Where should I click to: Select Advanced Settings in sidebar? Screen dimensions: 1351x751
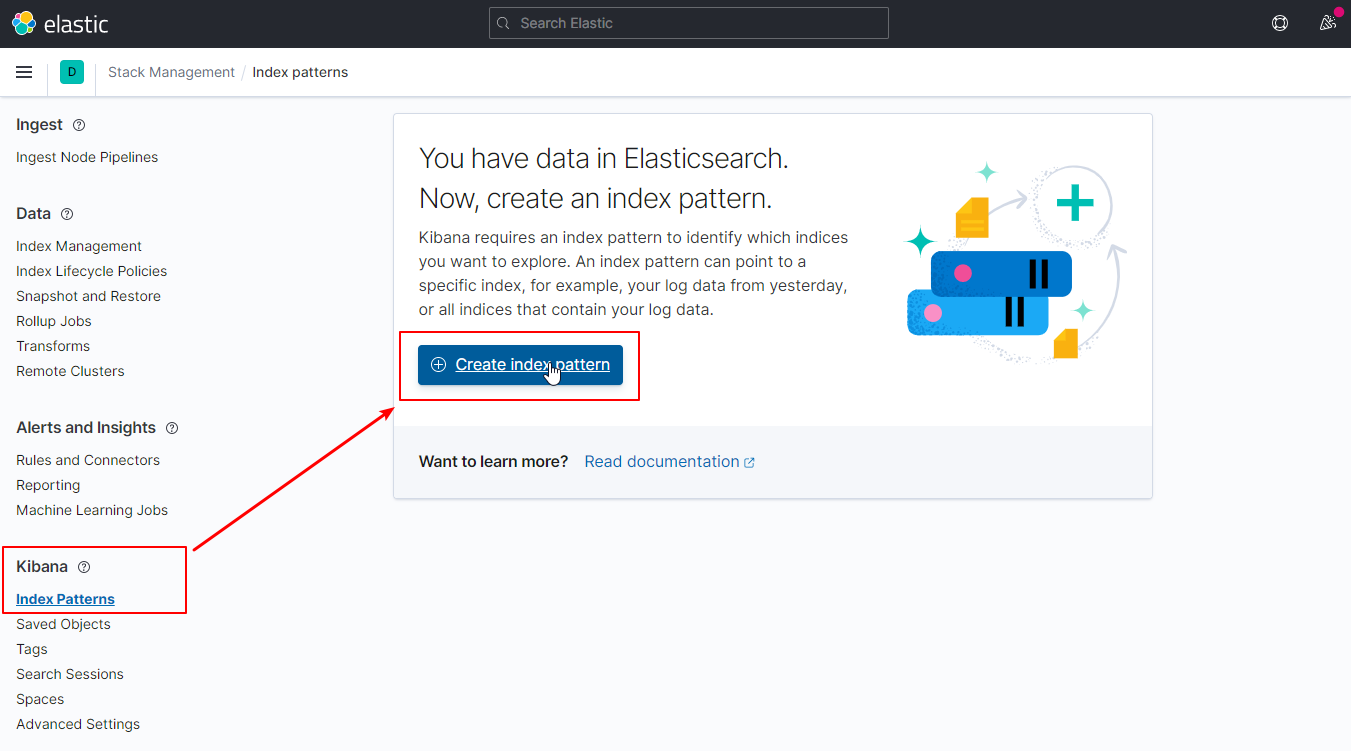78,724
